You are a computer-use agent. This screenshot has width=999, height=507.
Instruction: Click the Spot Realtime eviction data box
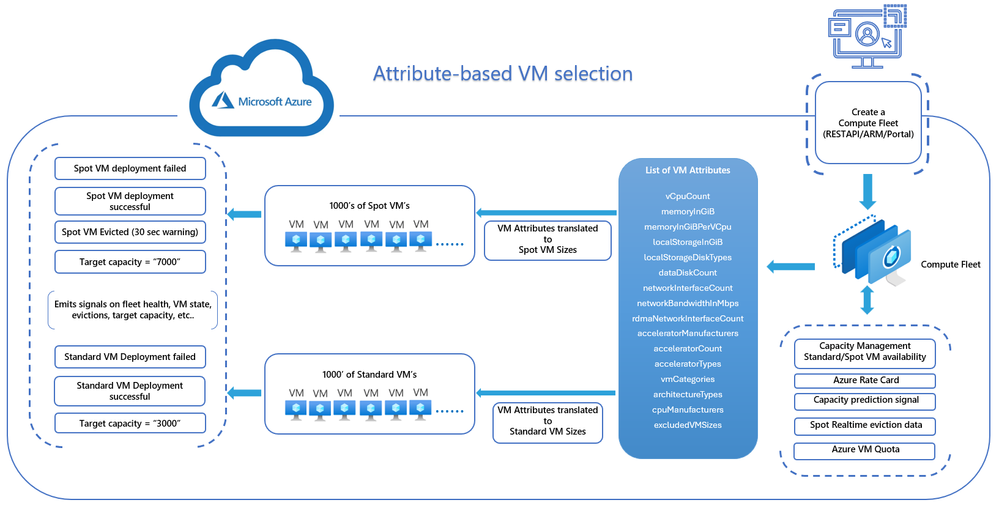point(865,425)
